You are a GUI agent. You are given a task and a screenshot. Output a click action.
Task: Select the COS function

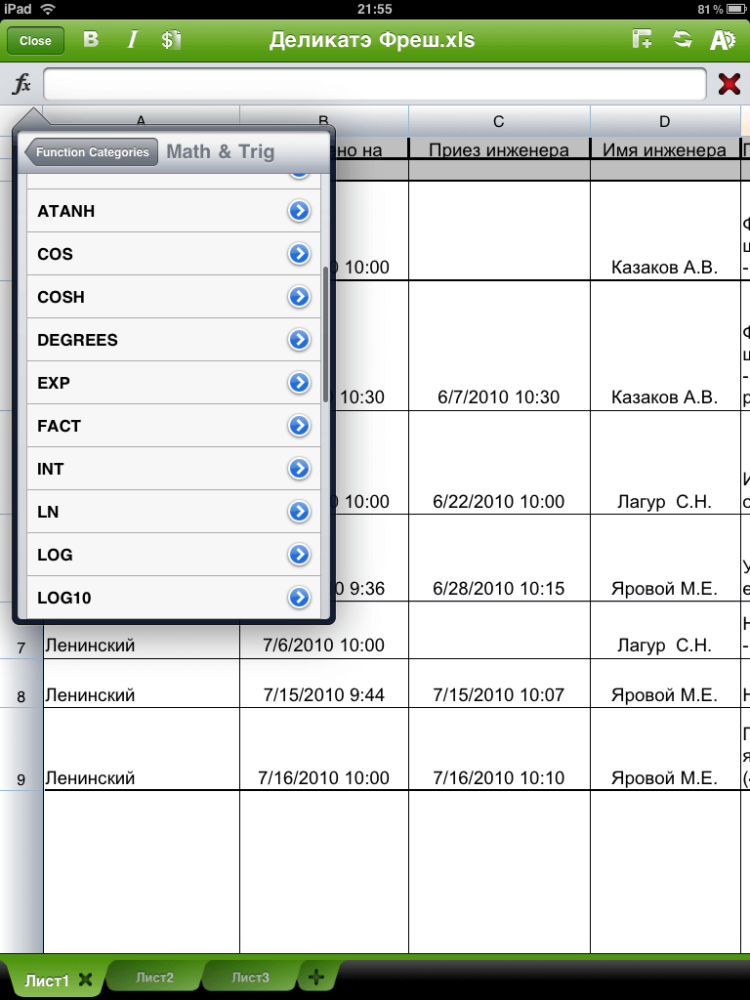pos(173,254)
